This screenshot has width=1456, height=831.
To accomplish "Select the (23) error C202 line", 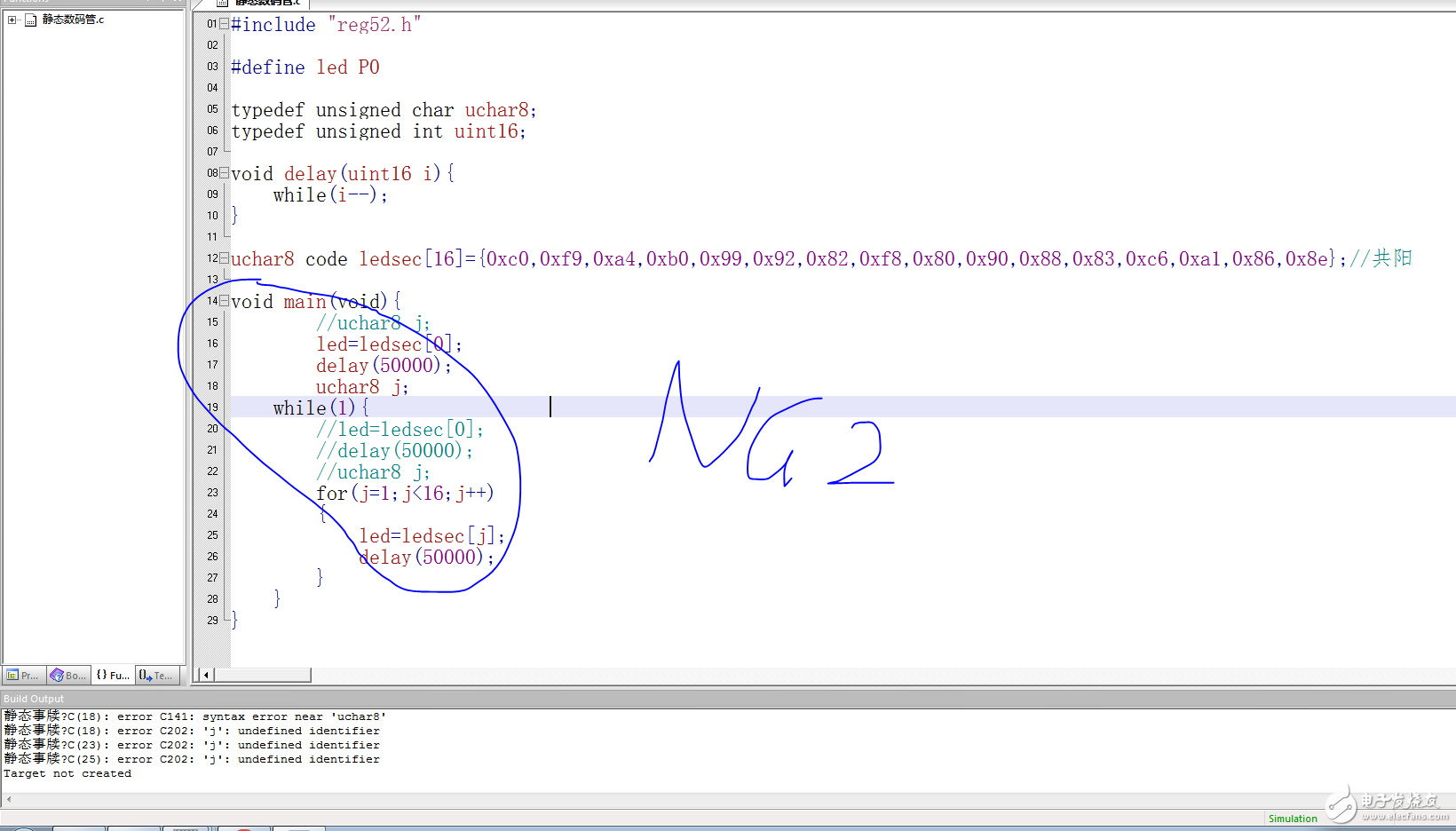I will coord(192,745).
